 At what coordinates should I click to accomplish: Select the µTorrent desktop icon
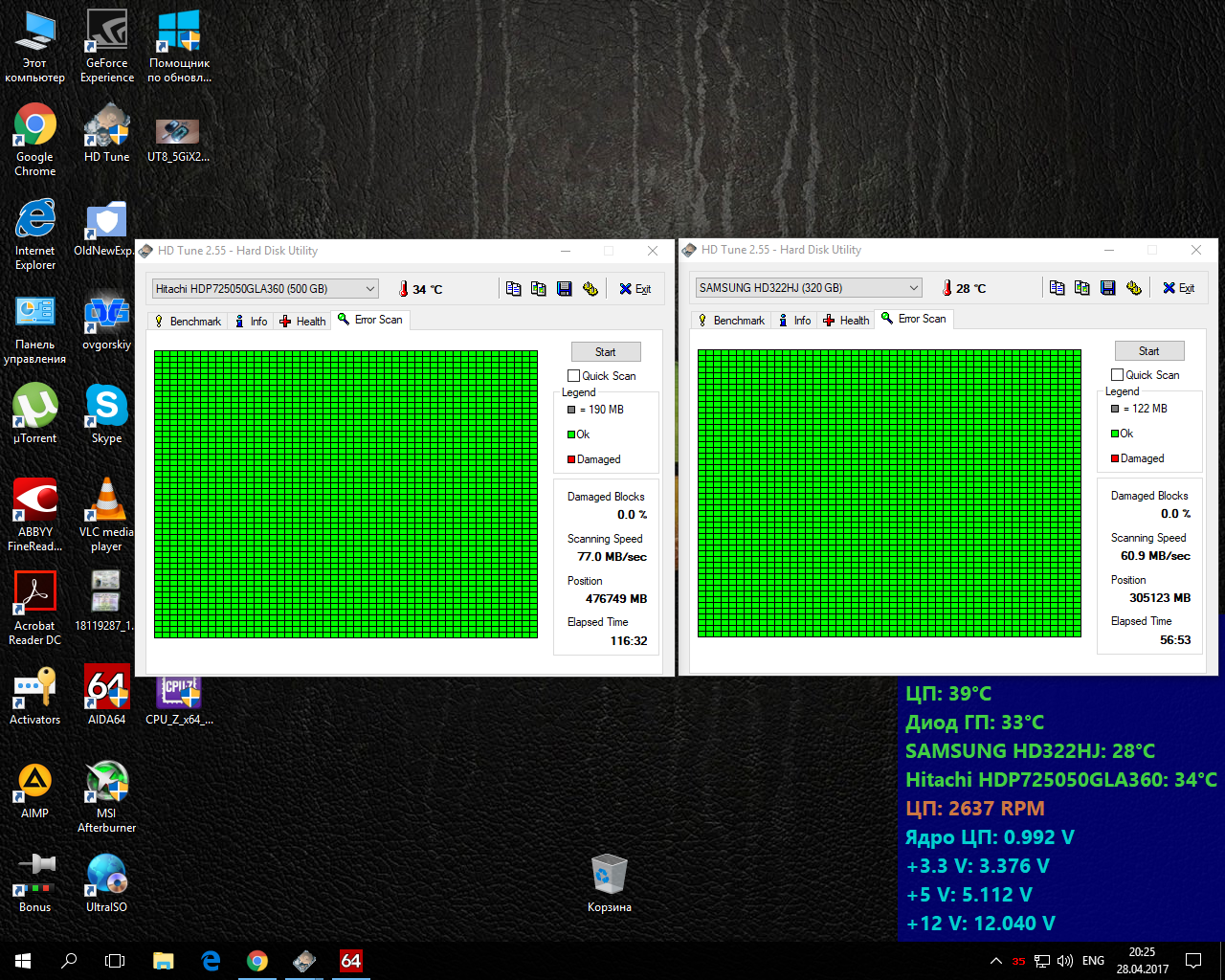(35, 414)
